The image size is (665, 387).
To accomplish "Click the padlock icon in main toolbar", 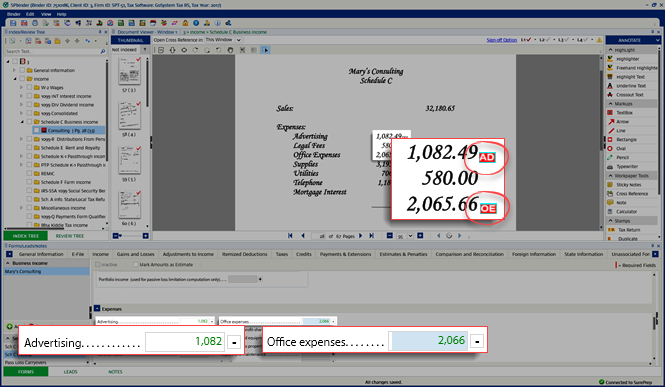I will pos(185,23).
